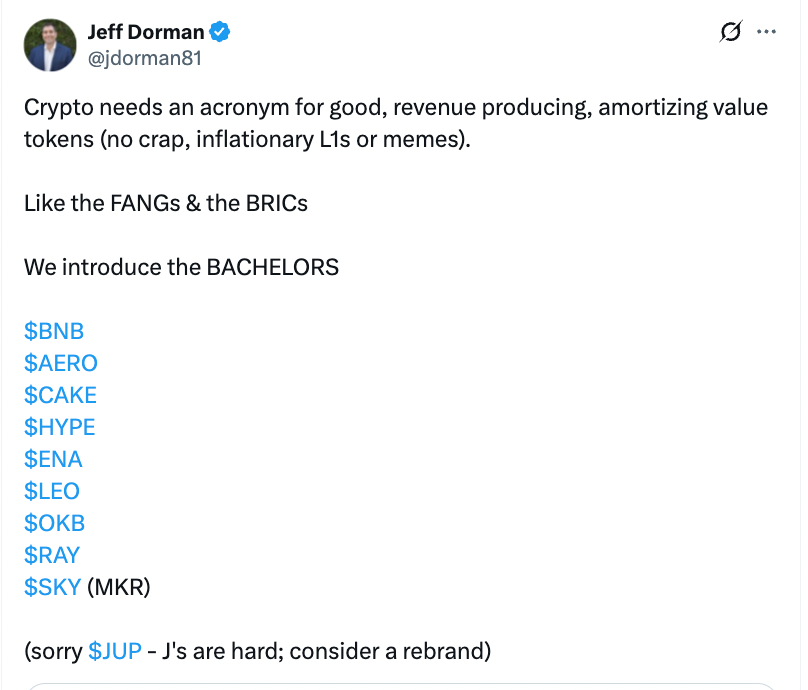Click the '(MKR)' text beside $SKY
Image resolution: width=808 pixels, height=690 pixels.
(x=119, y=587)
